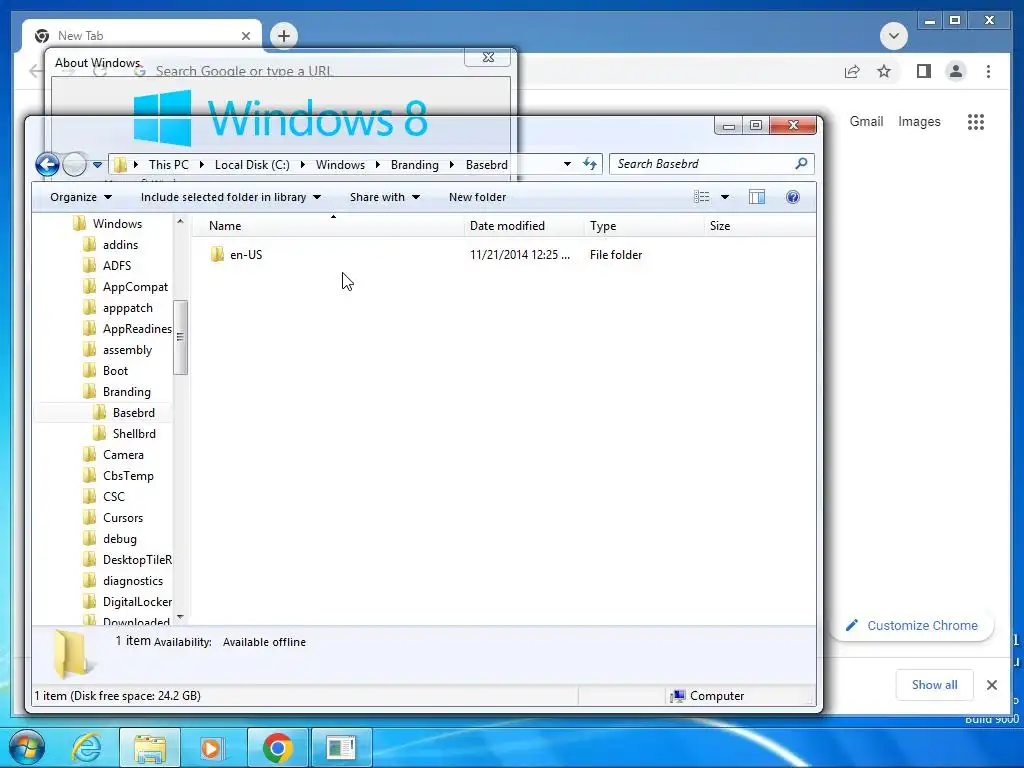Screen dimensions: 1024x768
Task: Open Chrome tab search chevron button
Action: pos(893,36)
